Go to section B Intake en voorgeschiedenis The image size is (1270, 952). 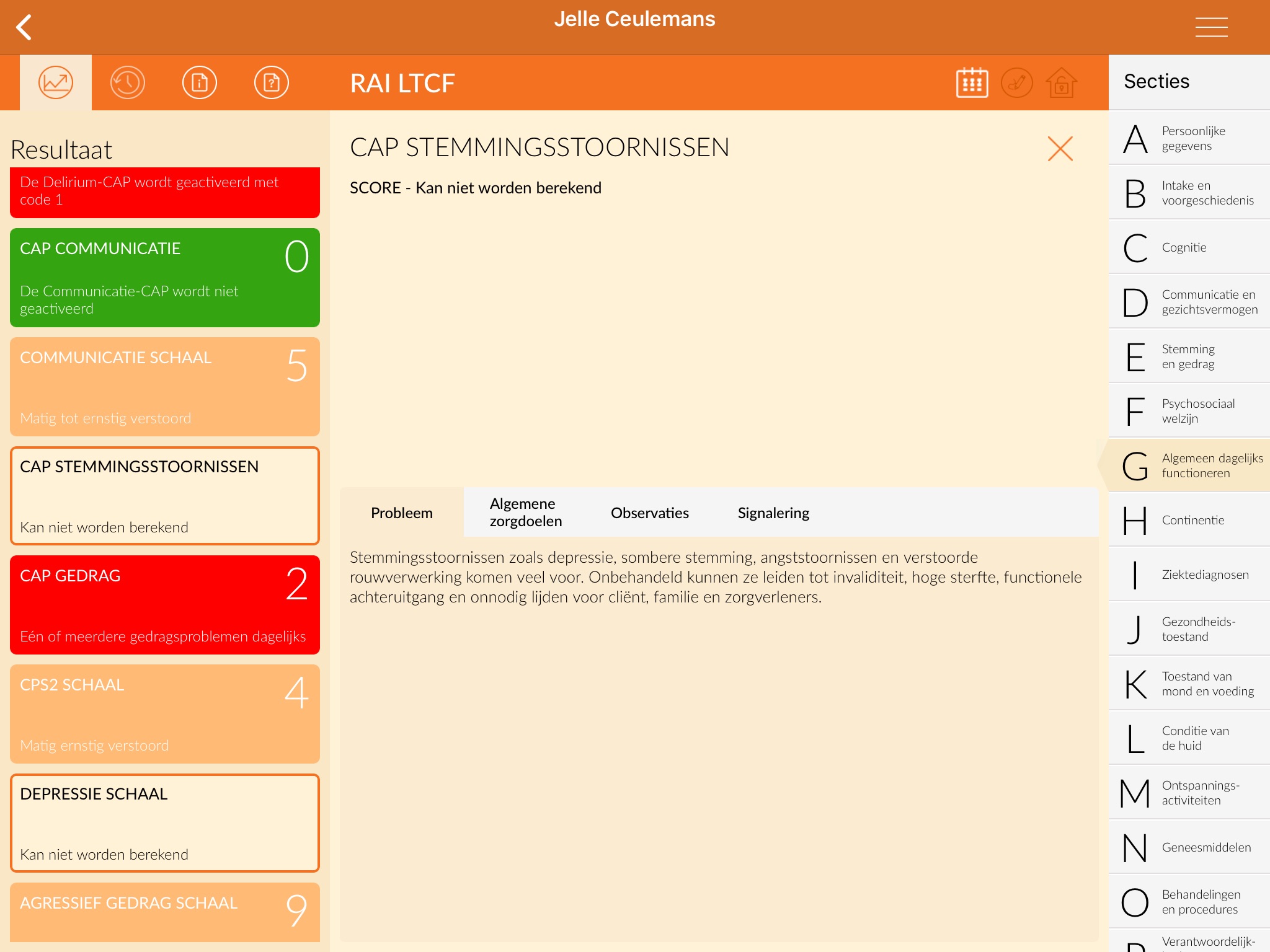[x=1189, y=193]
